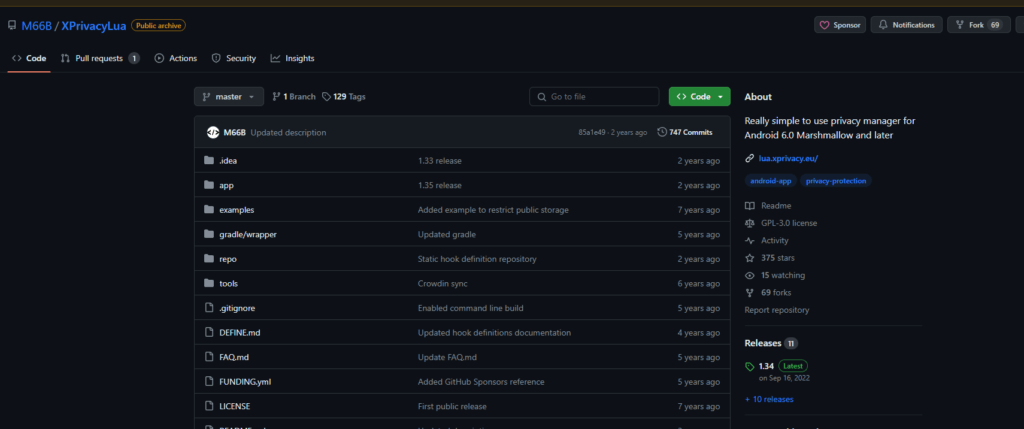Open the FUNDING.yml file
1024x429 pixels.
pos(245,381)
